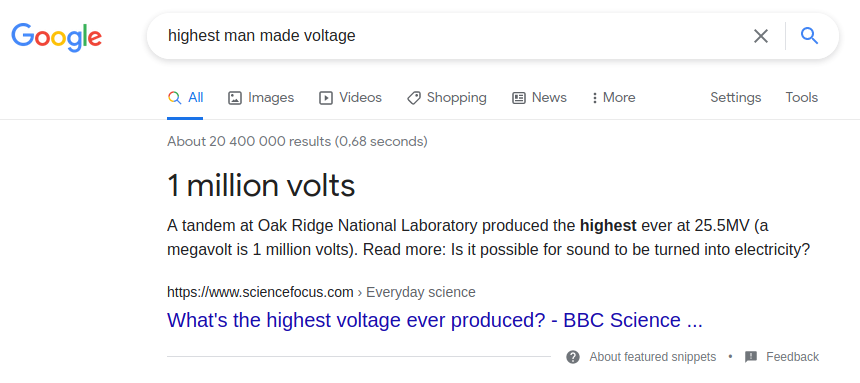Click the Feedback link
This screenshot has height=383, width=860.
tap(793, 357)
